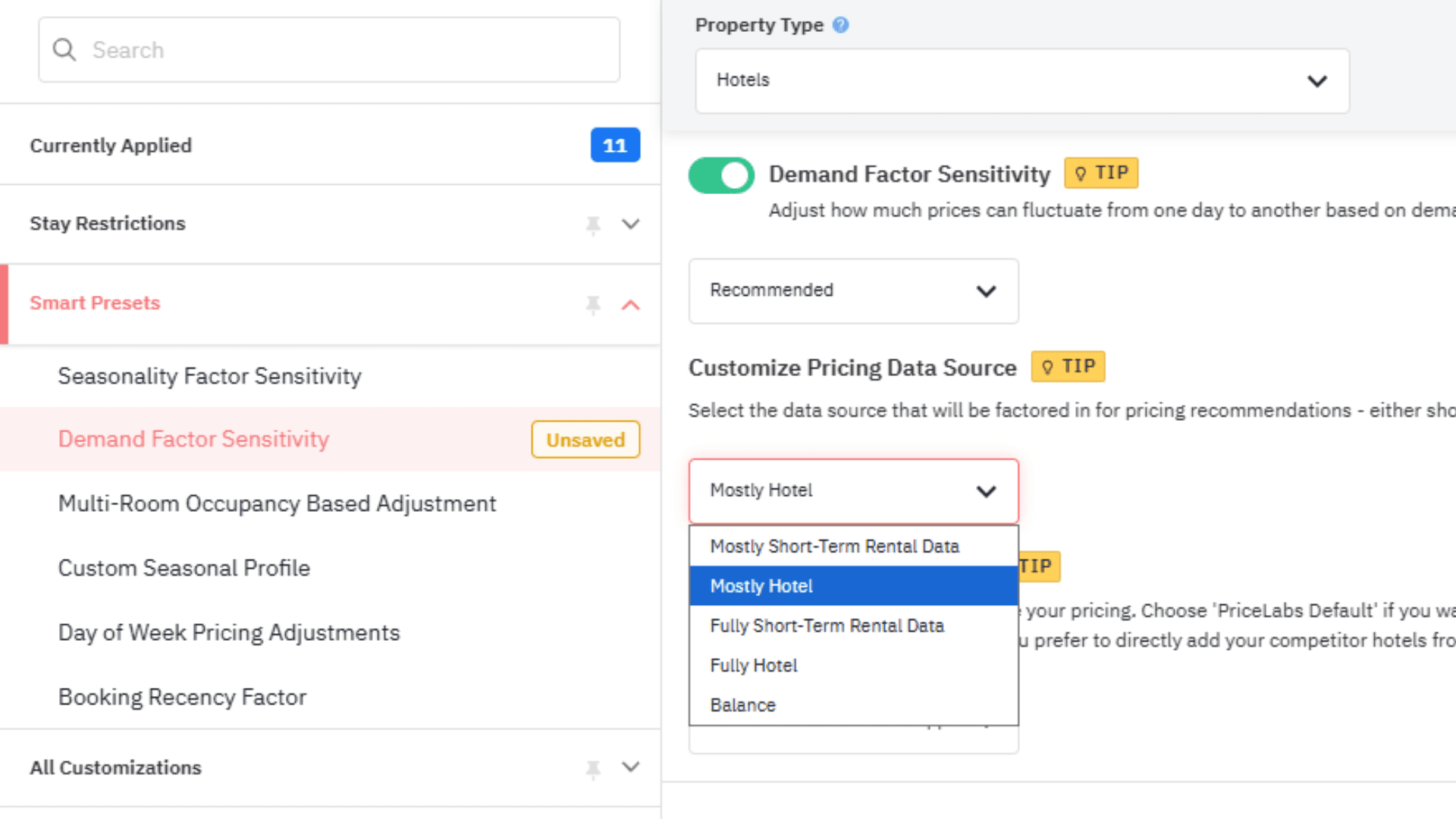Click the Property Type help icon
The width and height of the screenshot is (1456, 819).
[840, 25]
